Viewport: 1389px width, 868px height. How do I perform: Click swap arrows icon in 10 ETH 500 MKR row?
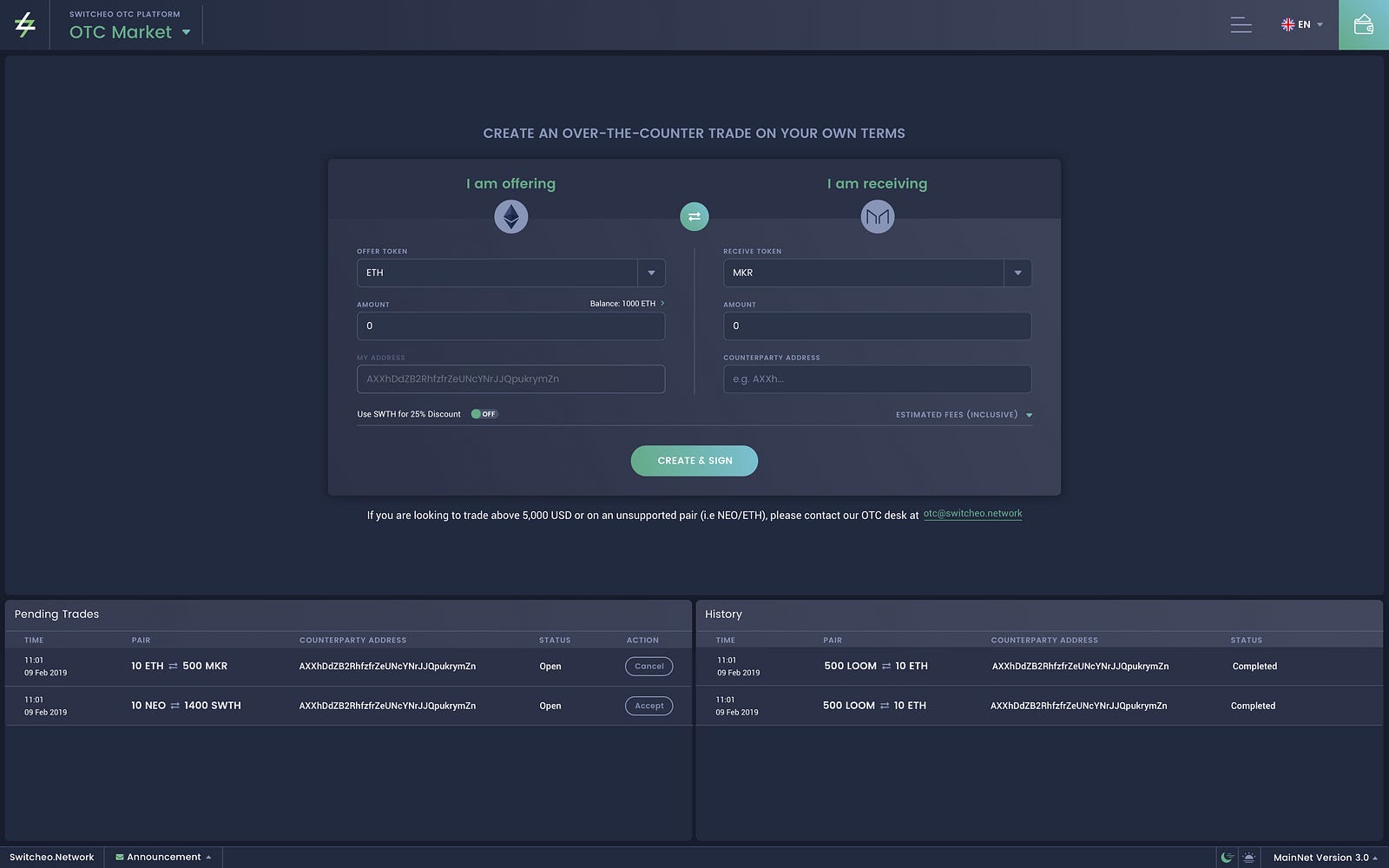[x=173, y=667]
